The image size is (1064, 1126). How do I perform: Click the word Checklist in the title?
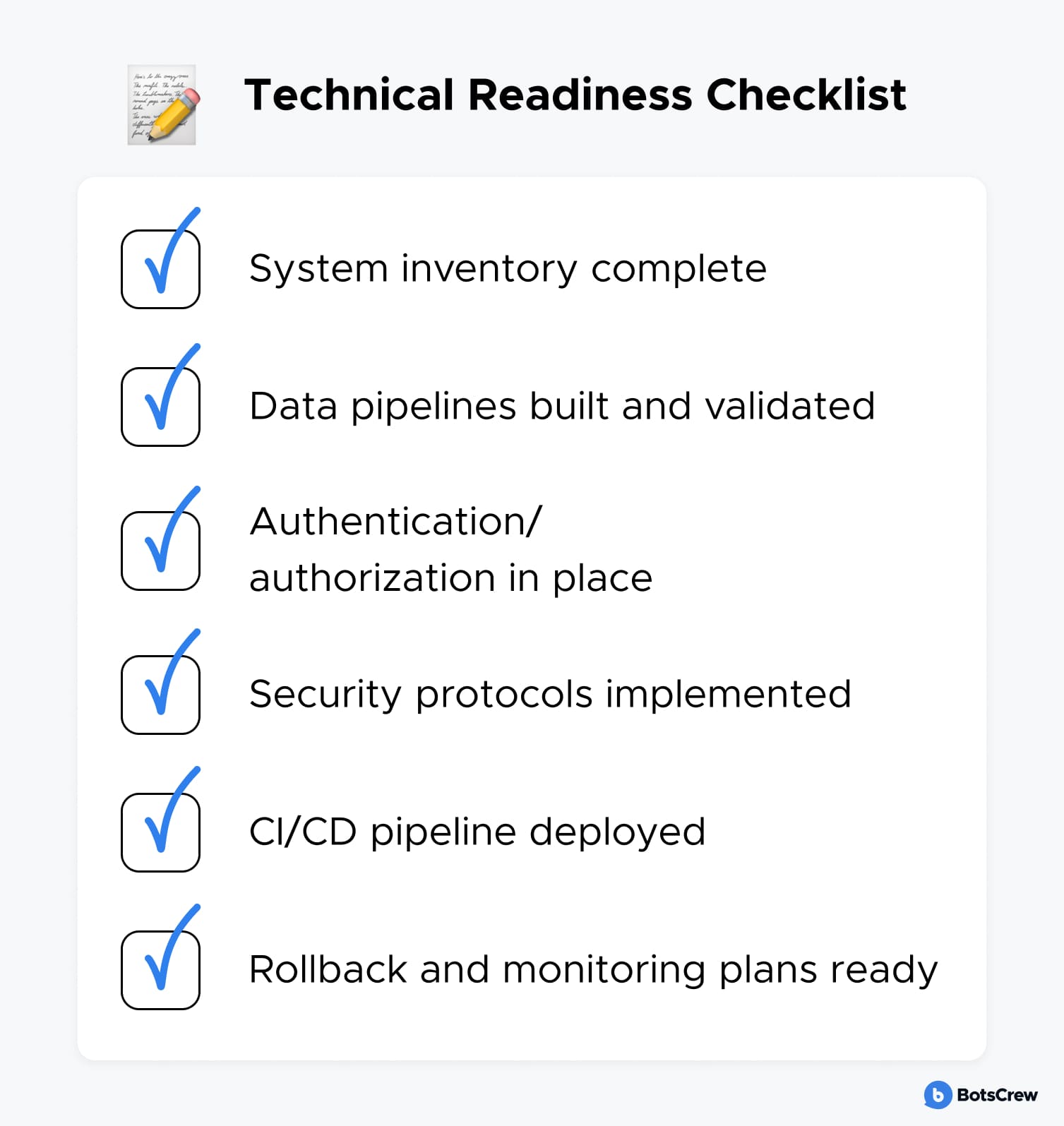pos(806,95)
